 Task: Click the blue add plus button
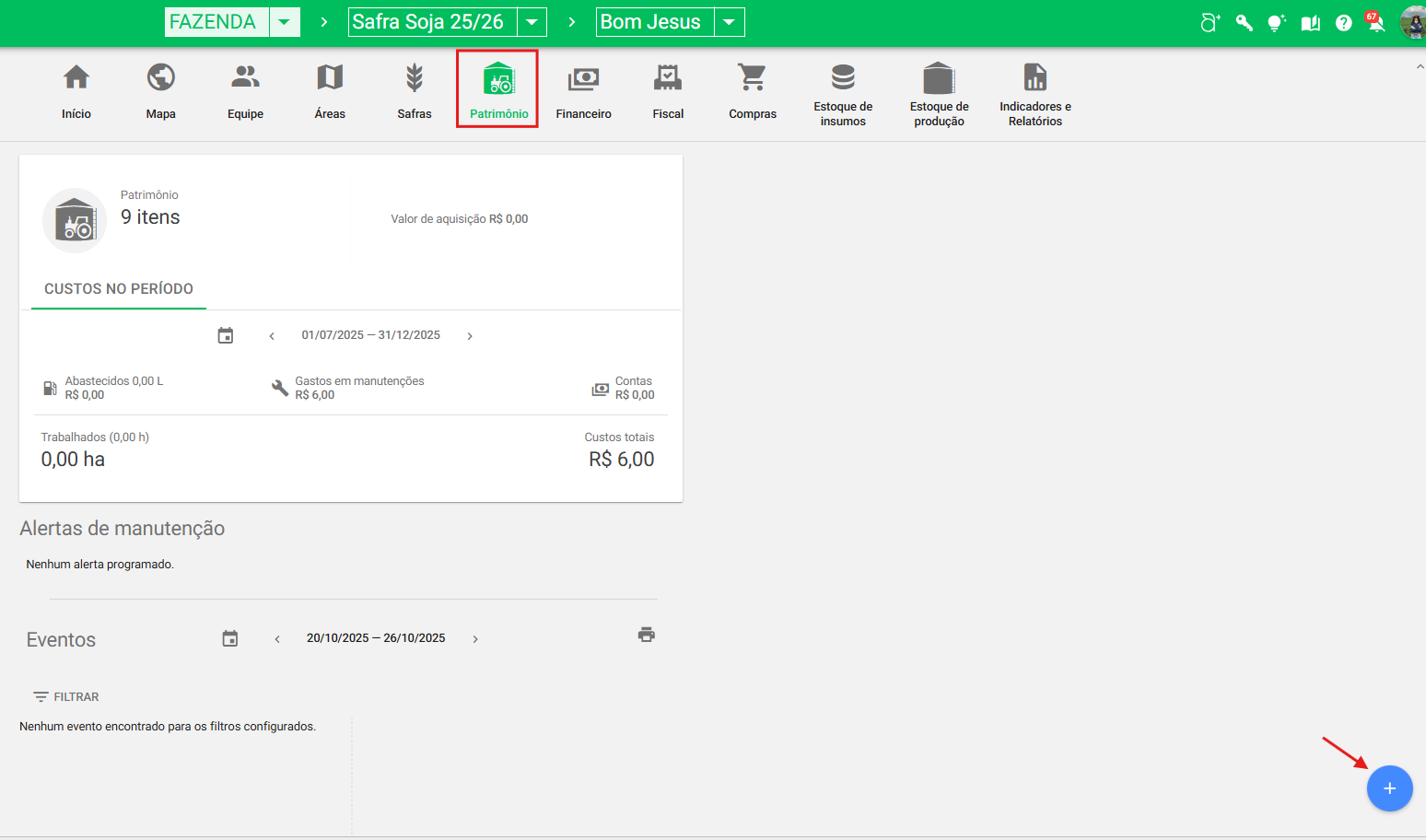pos(1389,788)
